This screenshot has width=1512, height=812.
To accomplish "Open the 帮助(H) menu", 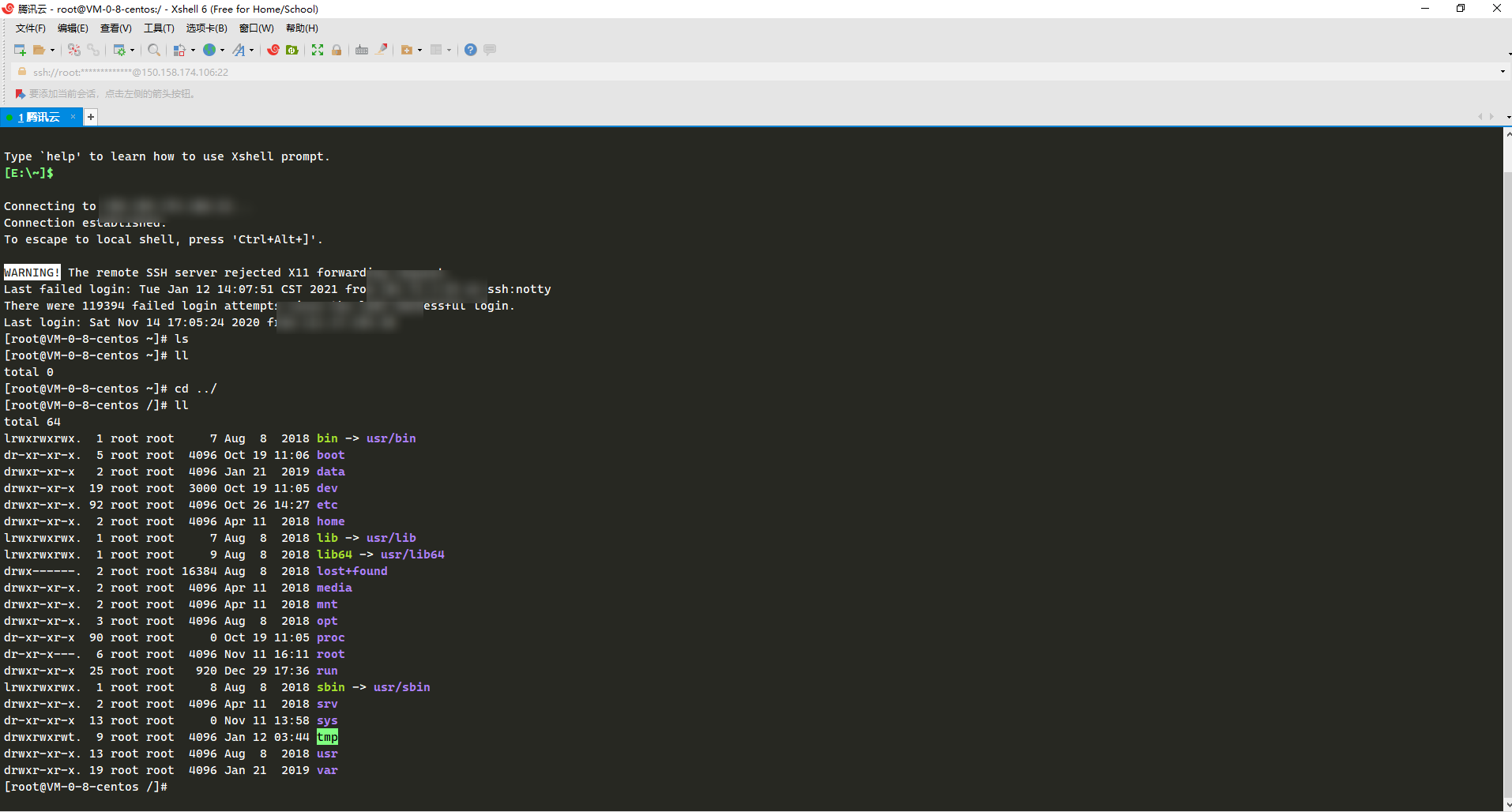I will click(302, 28).
